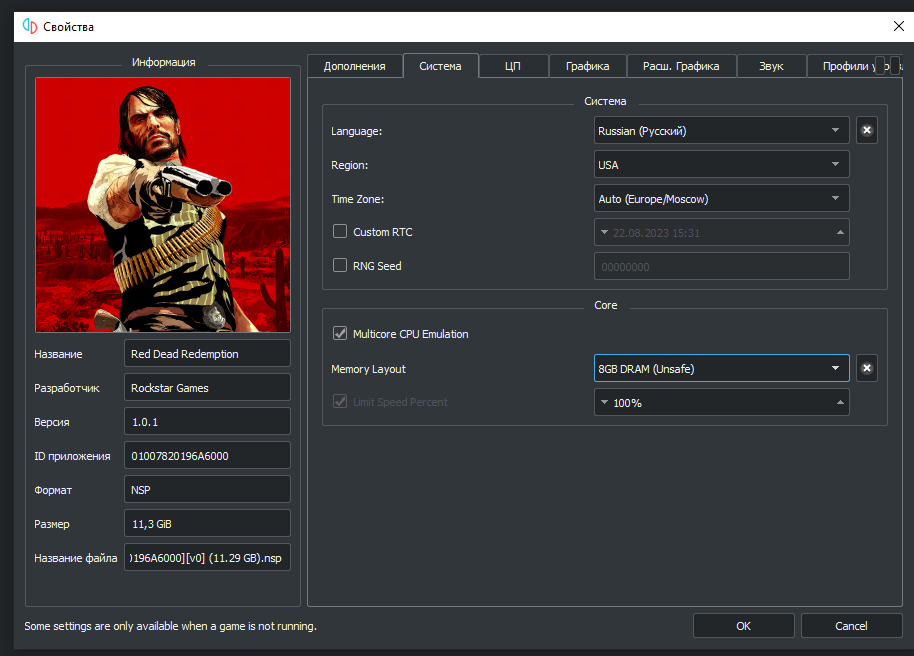Open the Memory Layout combo box
Screen dimensions: 914x656
721,369
